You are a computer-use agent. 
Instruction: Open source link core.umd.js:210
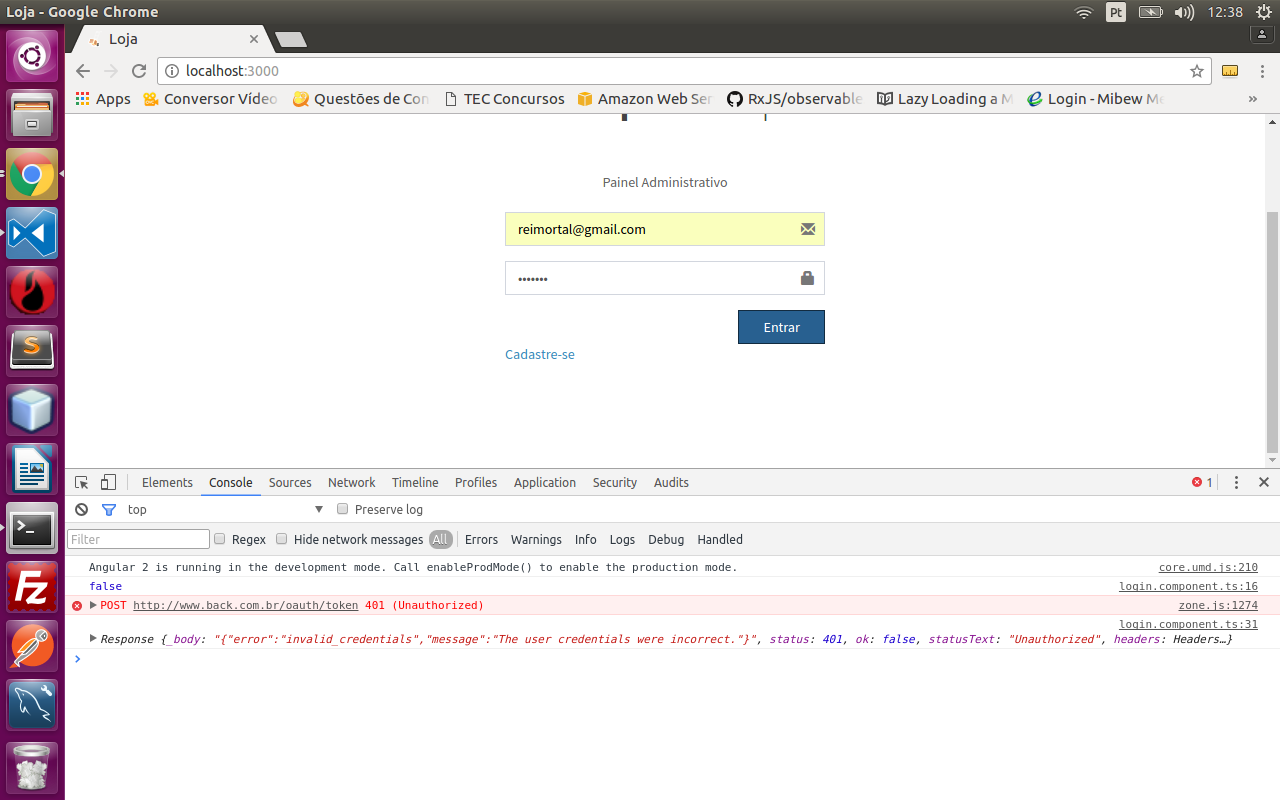coord(1208,567)
